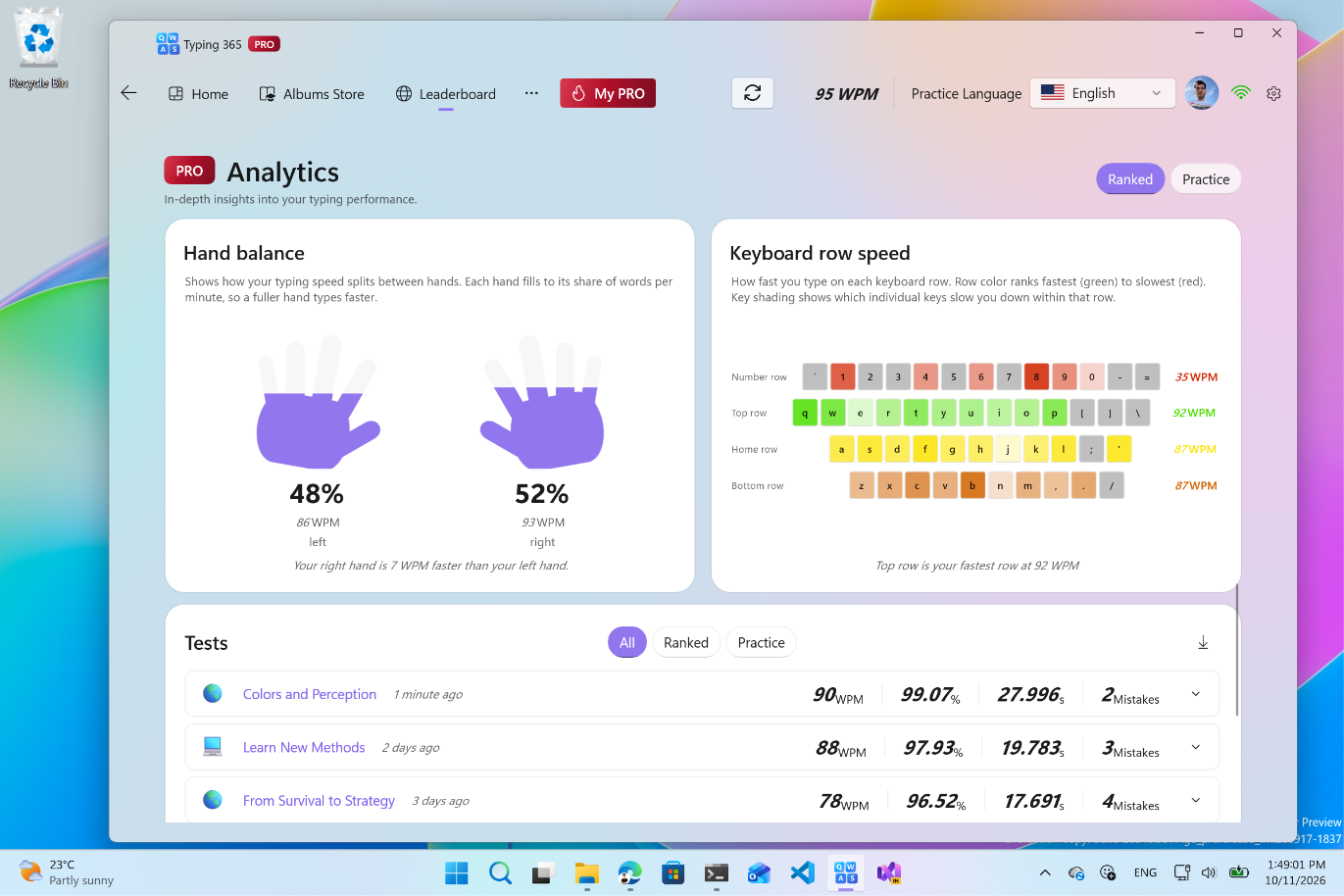Image resolution: width=1344 pixels, height=896 pixels.
Task: Click the PRO badge beside Analytics
Action: (x=189, y=171)
